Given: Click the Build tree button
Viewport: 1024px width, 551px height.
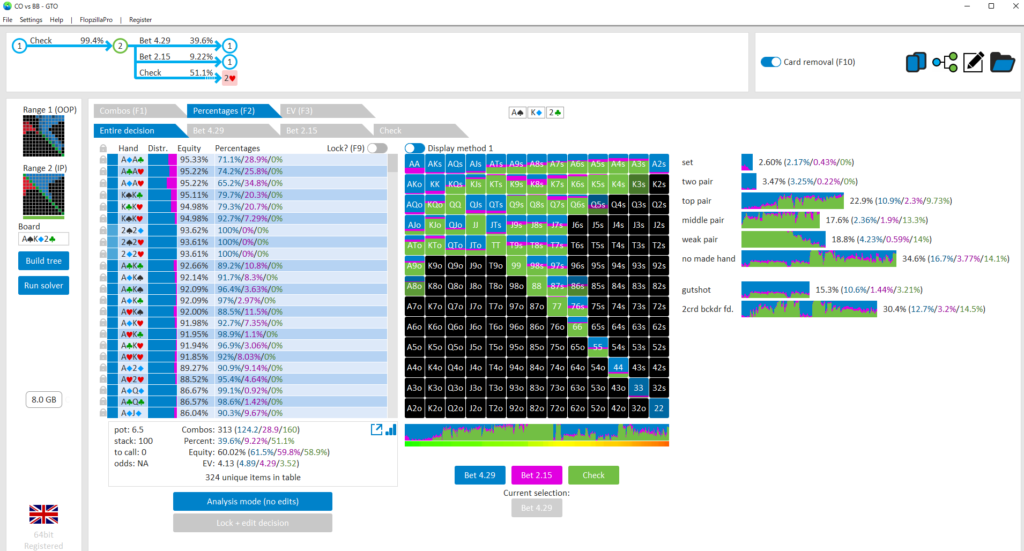Looking at the screenshot, I should 43,261.
